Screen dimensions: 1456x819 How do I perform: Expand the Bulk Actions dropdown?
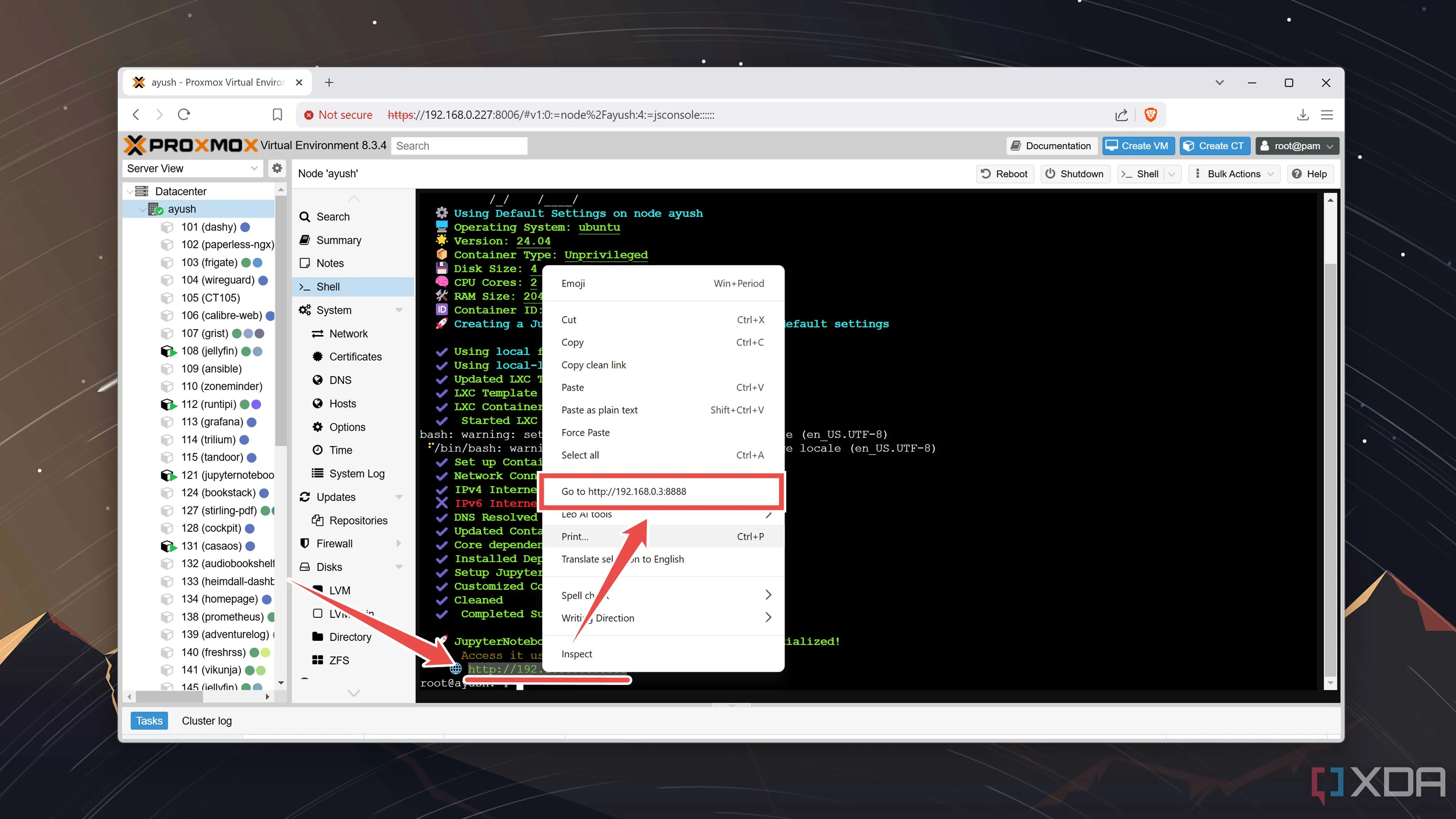1235,174
